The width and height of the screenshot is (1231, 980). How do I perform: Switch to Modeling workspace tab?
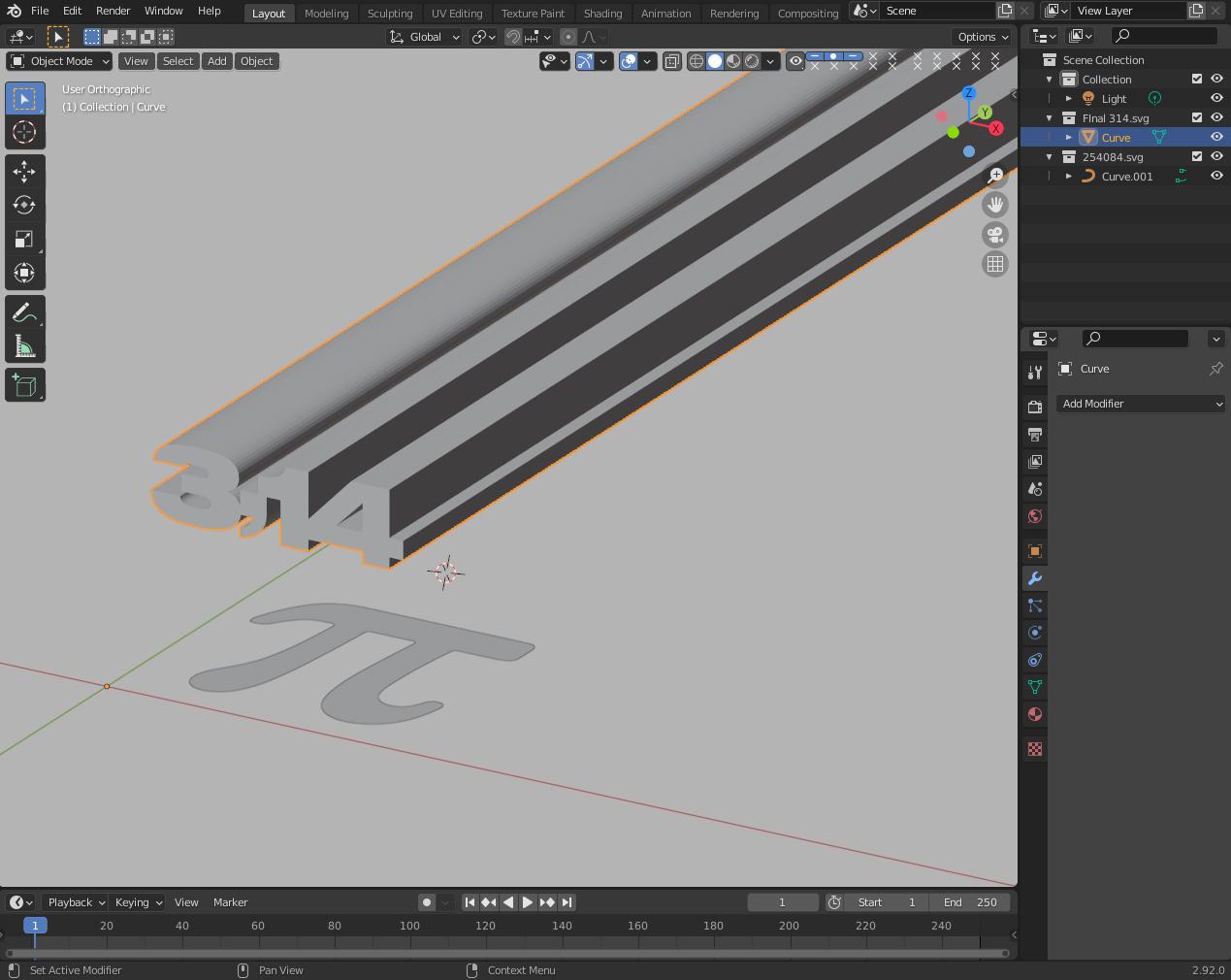326,13
